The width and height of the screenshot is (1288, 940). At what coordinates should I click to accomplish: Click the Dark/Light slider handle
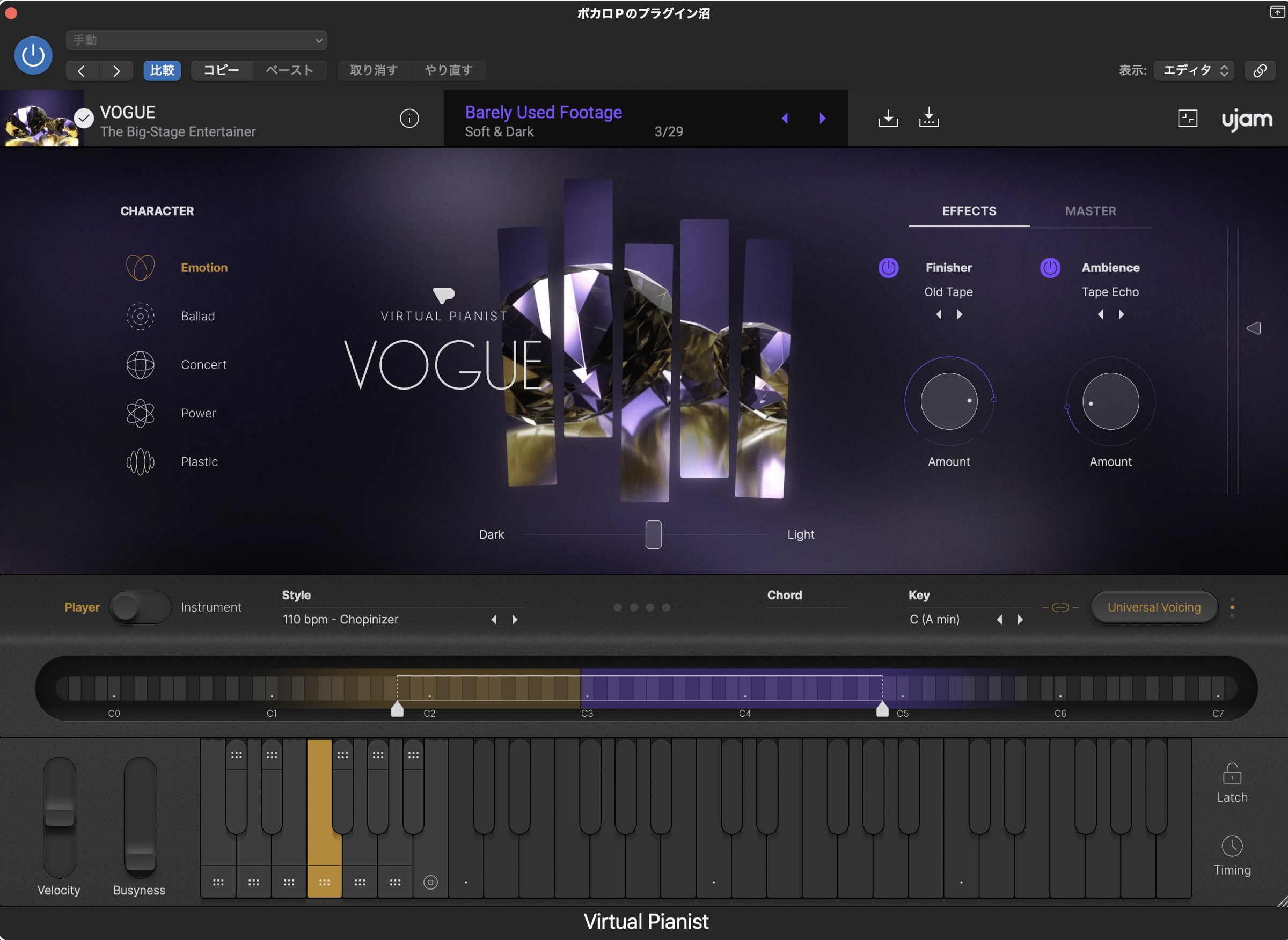coord(653,535)
